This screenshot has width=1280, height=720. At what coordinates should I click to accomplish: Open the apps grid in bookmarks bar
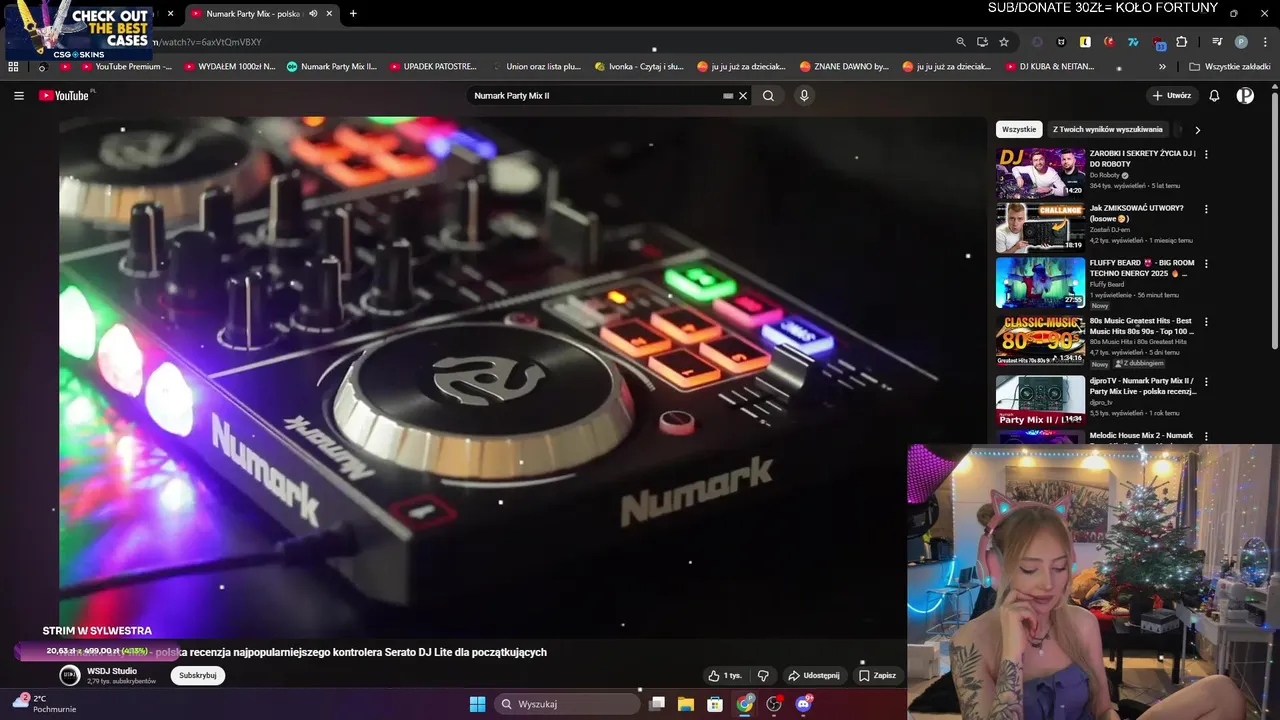13,67
